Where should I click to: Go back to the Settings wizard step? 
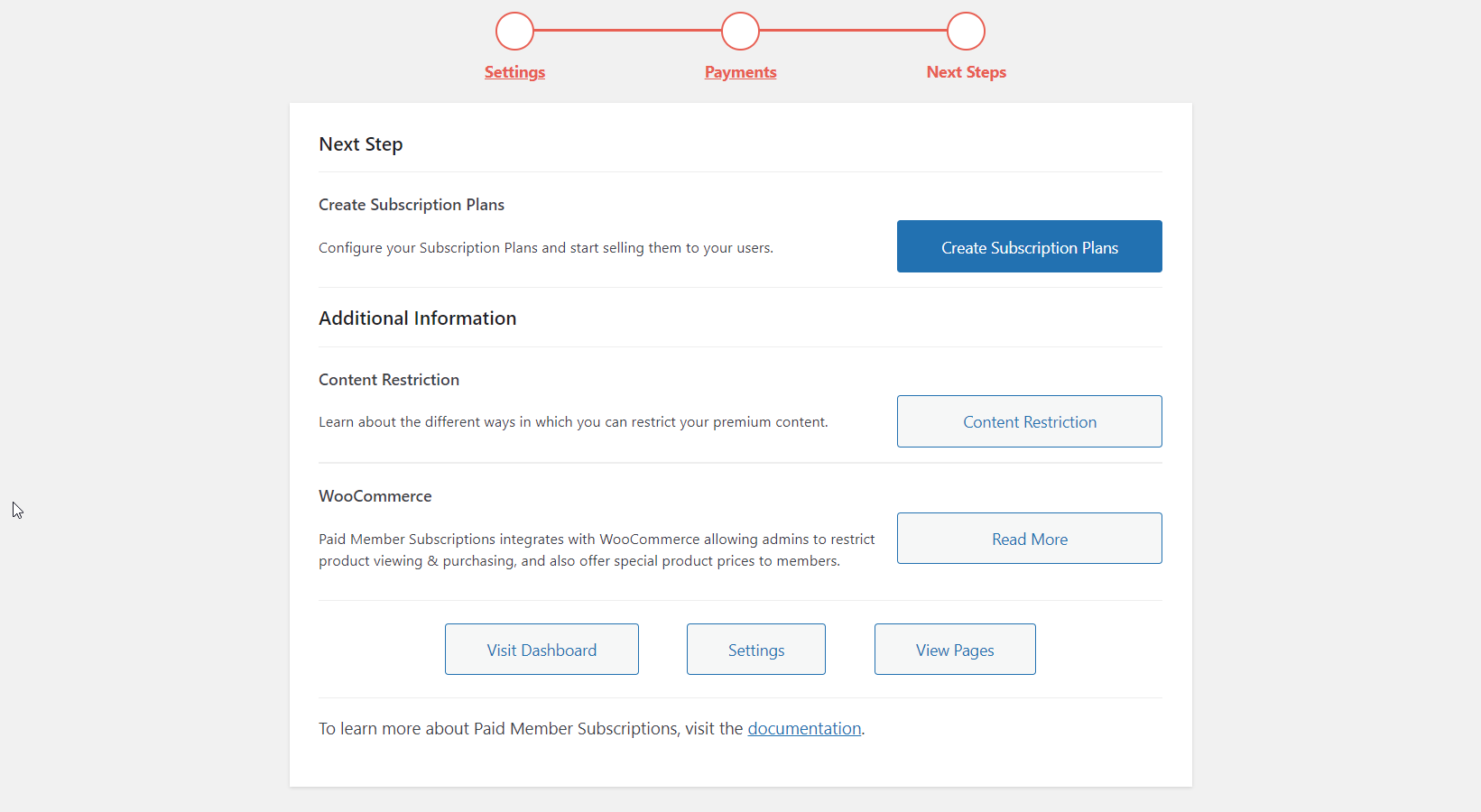pos(514,72)
